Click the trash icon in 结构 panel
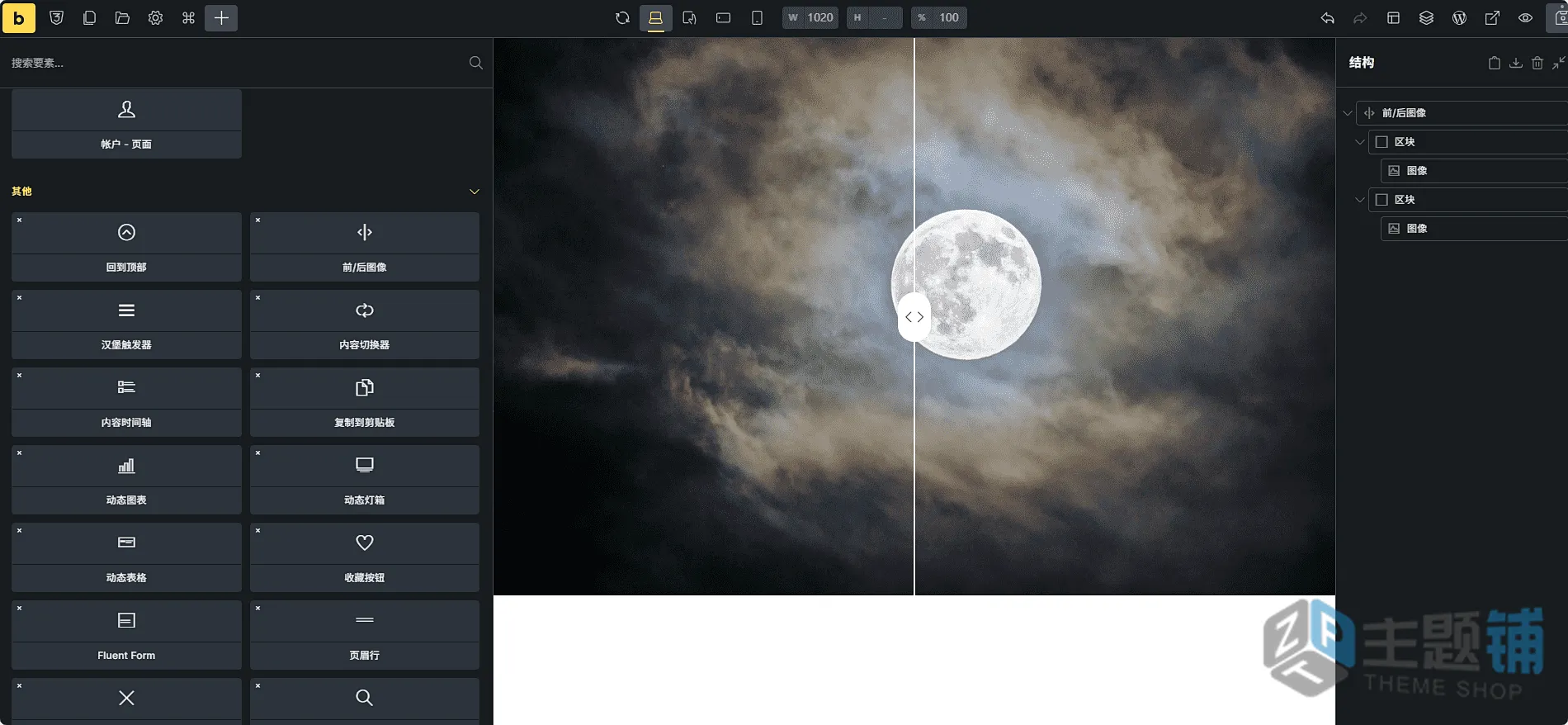 point(1537,63)
